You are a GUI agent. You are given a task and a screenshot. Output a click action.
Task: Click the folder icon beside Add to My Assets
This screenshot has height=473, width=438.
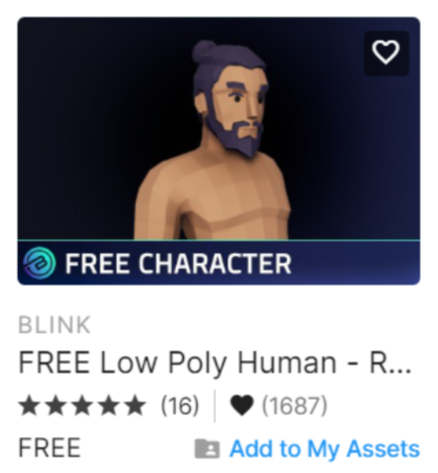tap(207, 448)
